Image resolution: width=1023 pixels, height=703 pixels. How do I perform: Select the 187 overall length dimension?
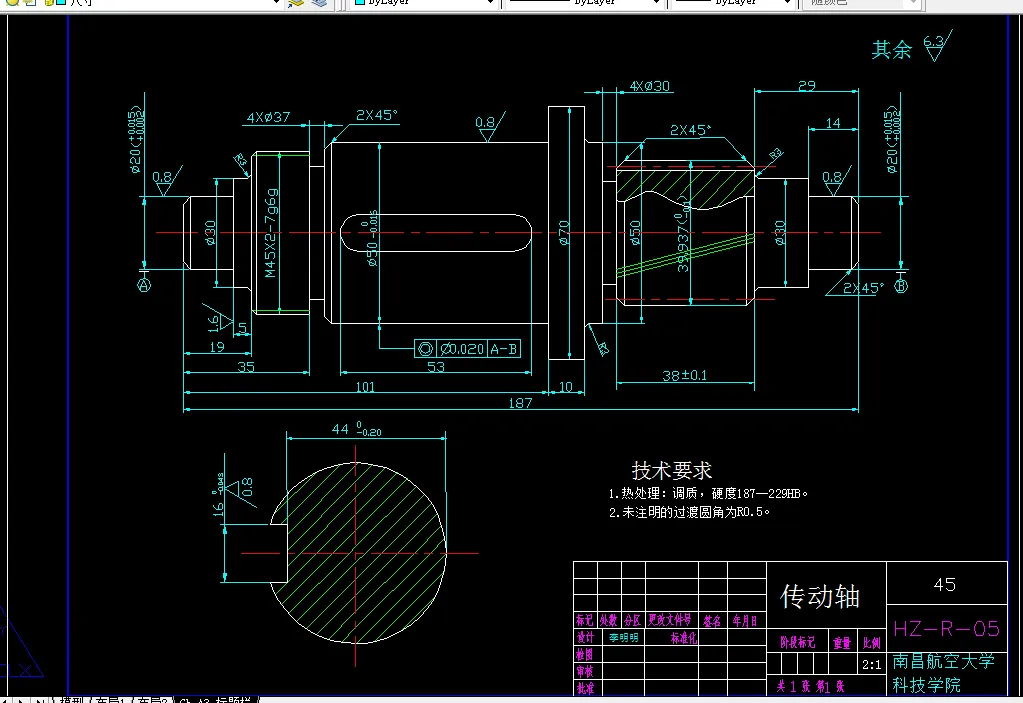pyautogui.click(x=520, y=403)
